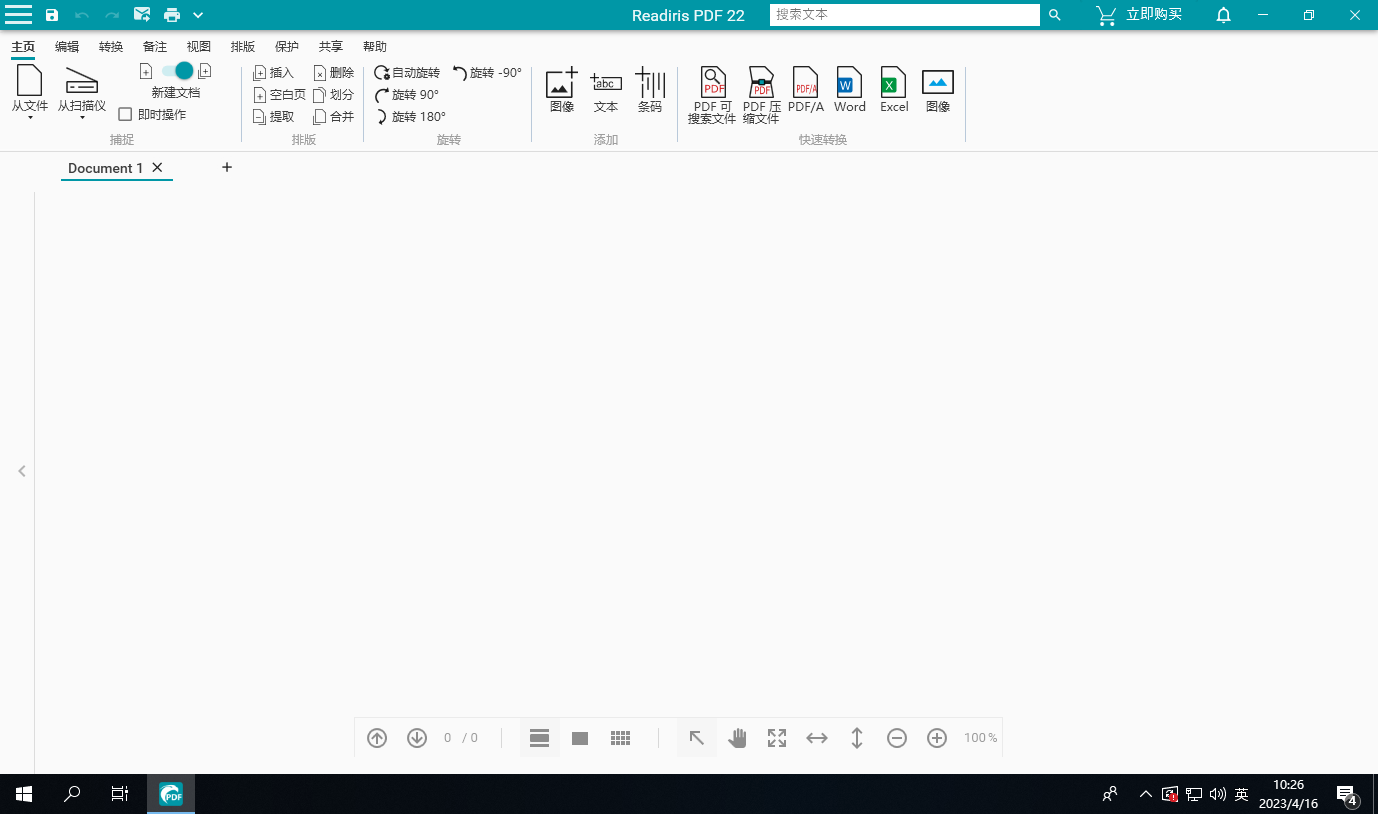This screenshot has height=814, width=1378.
Task: Open the 帮助 ribbon tab
Action: tap(375, 46)
